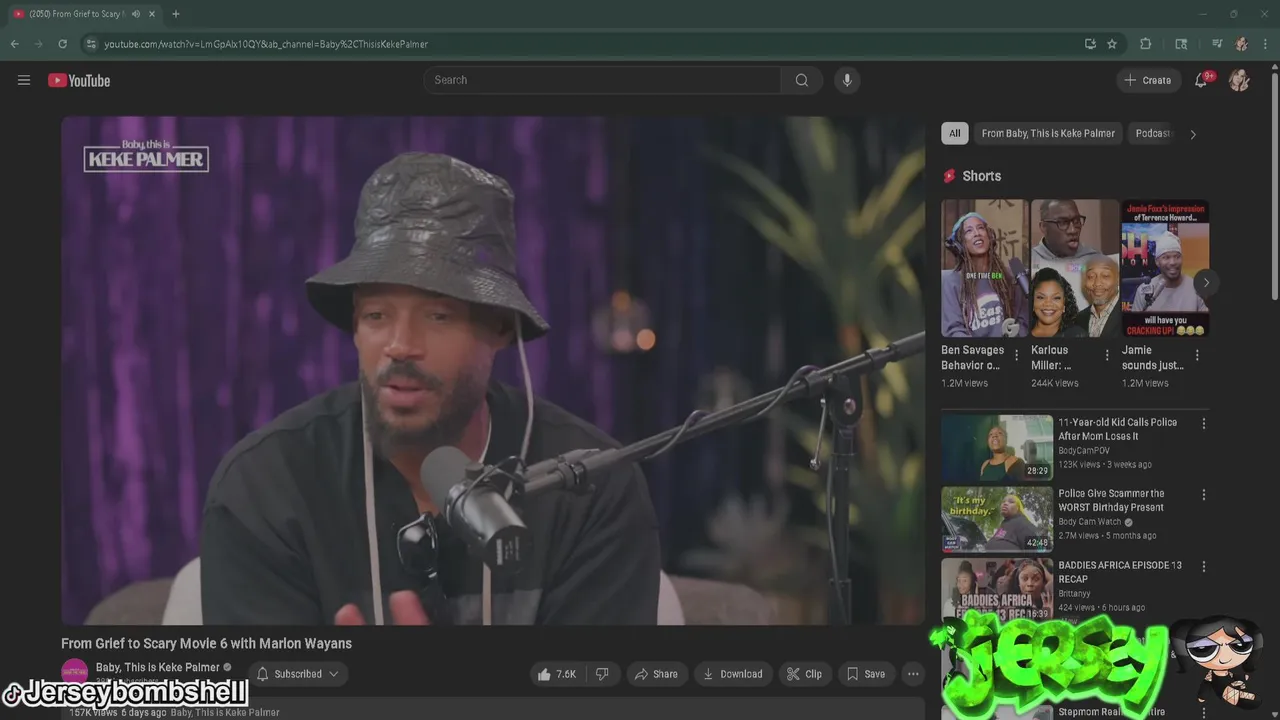Viewport: 1280px width, 720px height.
Task: Open the Karlous Miller short thumbnail
Action: (x=1075, y=268)
